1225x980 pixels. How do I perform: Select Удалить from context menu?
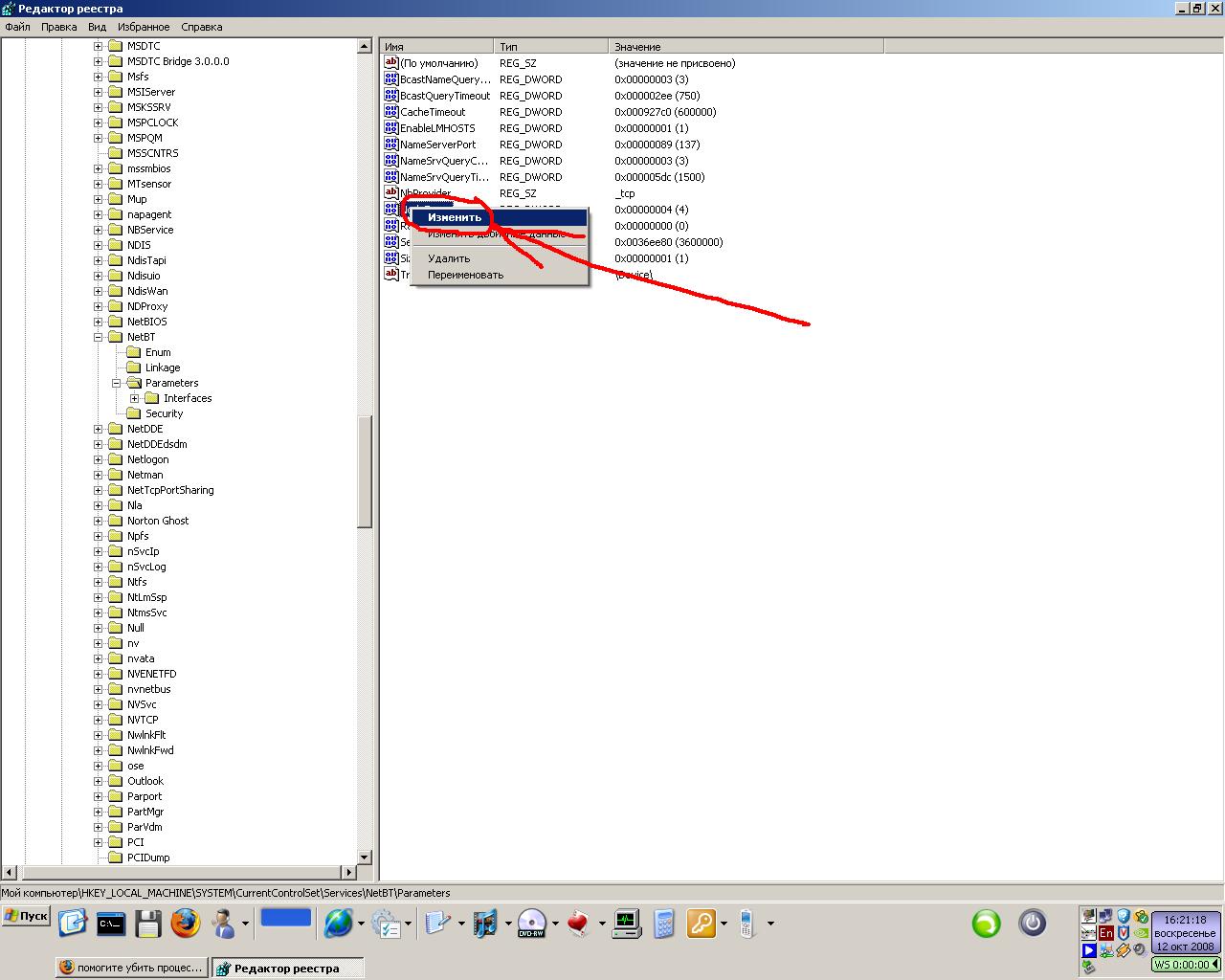(449, 258)
